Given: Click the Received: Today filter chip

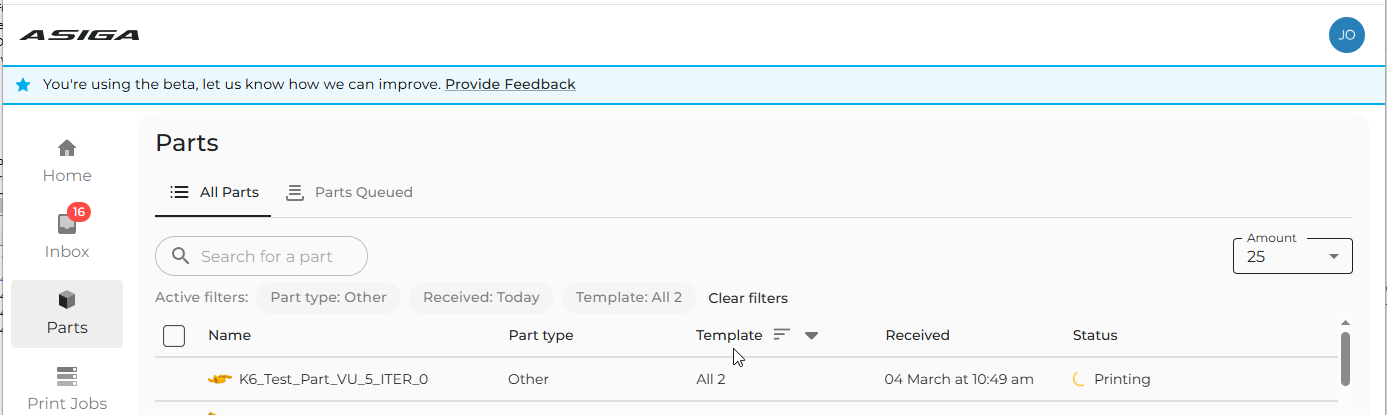Looking at the screenshot, I should (481, 297).
